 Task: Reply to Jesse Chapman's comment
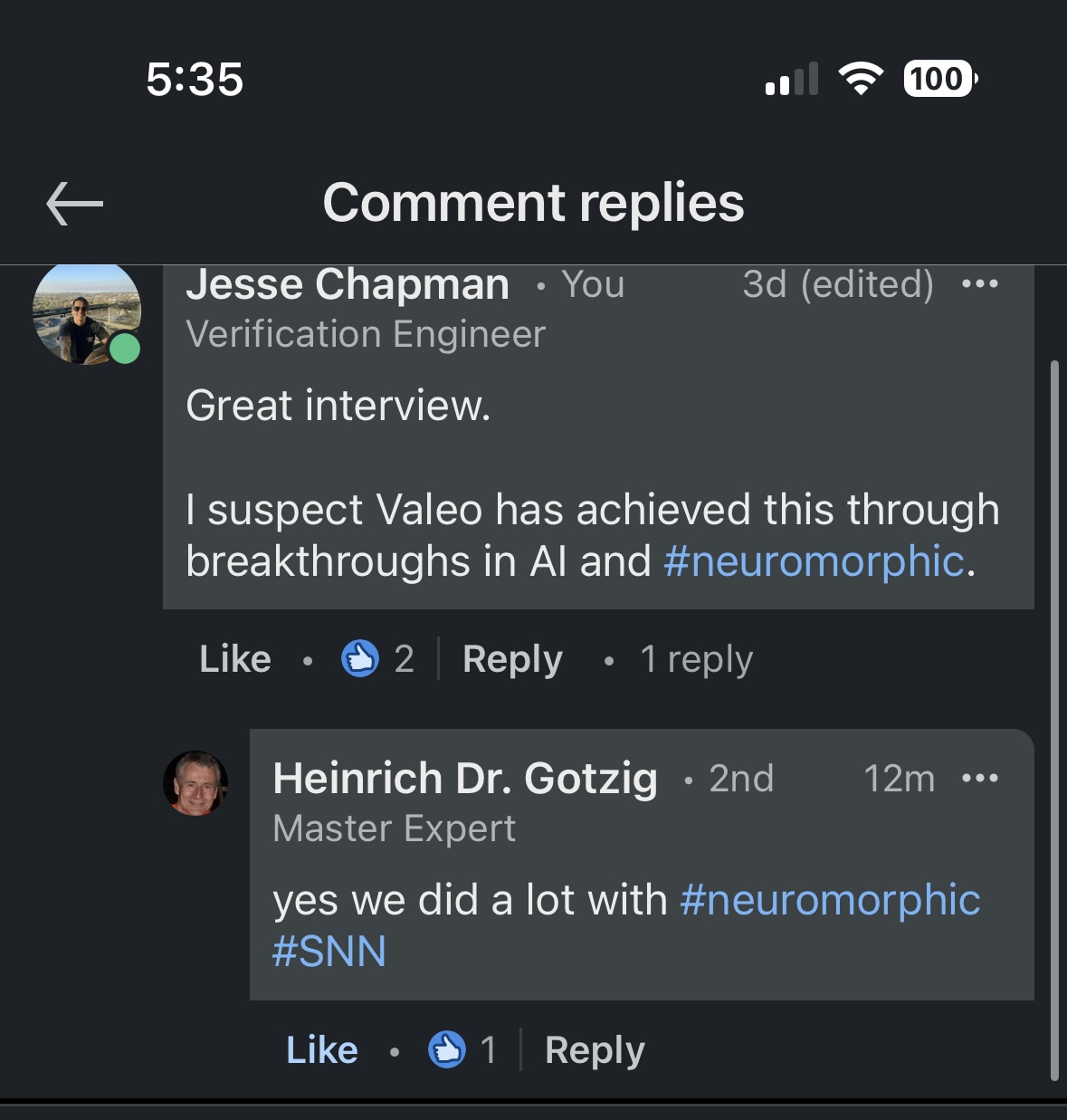[512, 659]
